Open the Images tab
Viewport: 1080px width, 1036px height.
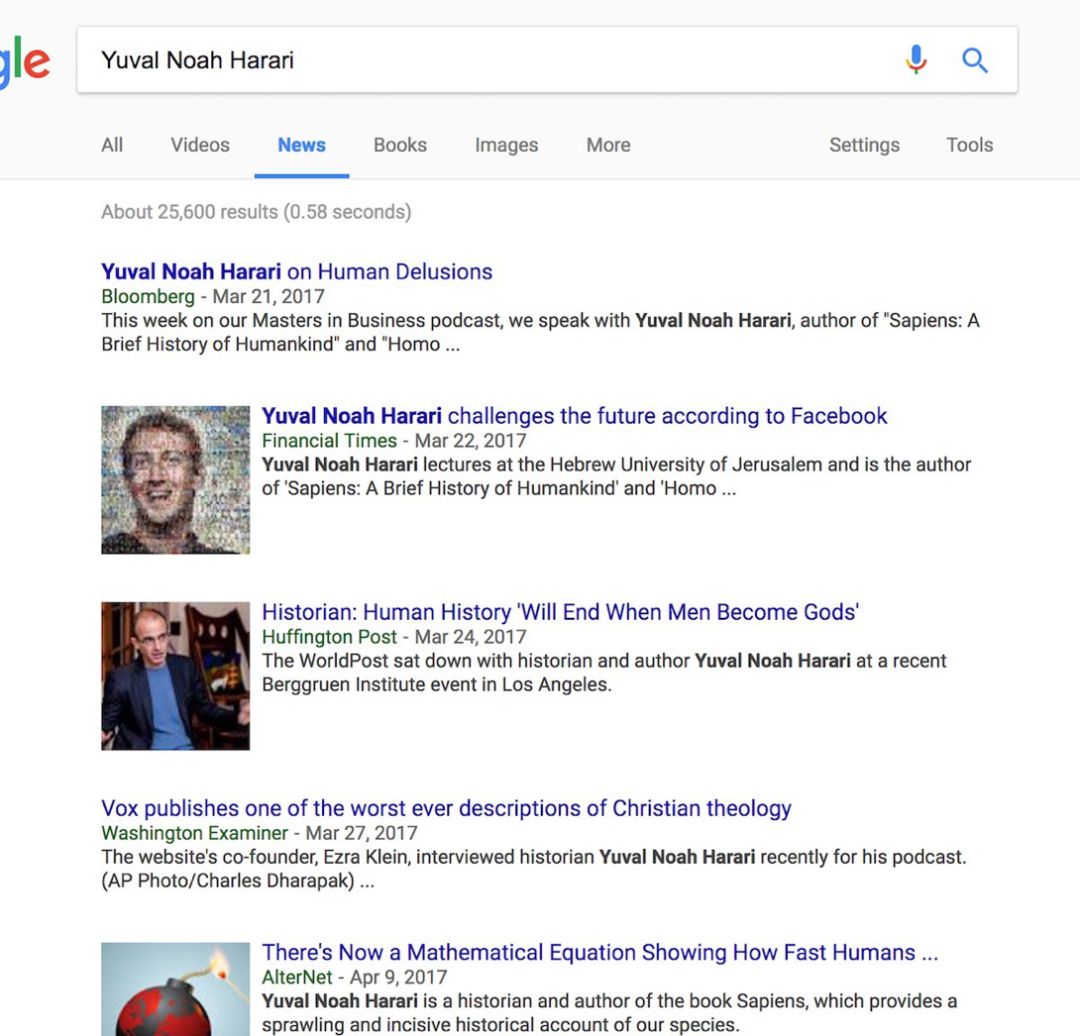pyautogui.click(x=506, y=145)
